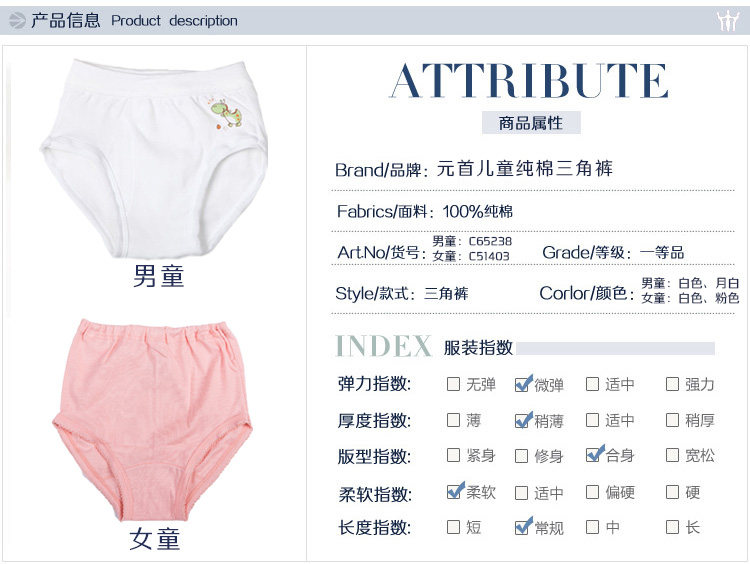Toggle the 柔软 softness checkbox
This screenshot has height=564, width=750.
[x=454, y=491]
